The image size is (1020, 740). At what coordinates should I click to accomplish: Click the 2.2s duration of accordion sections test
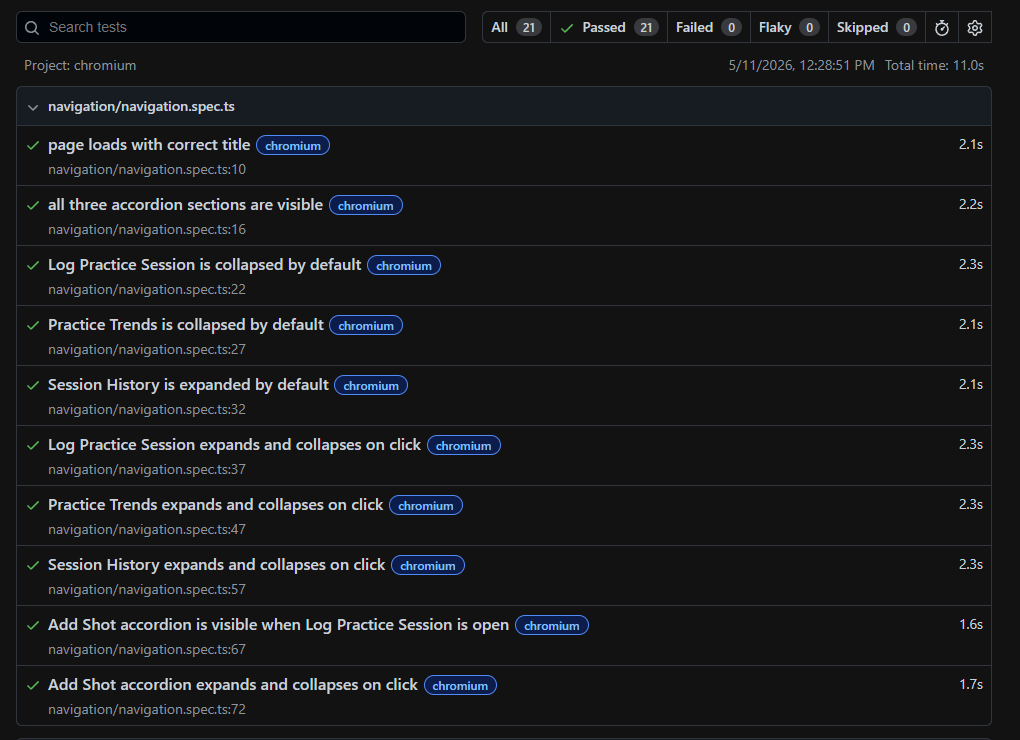971,204
